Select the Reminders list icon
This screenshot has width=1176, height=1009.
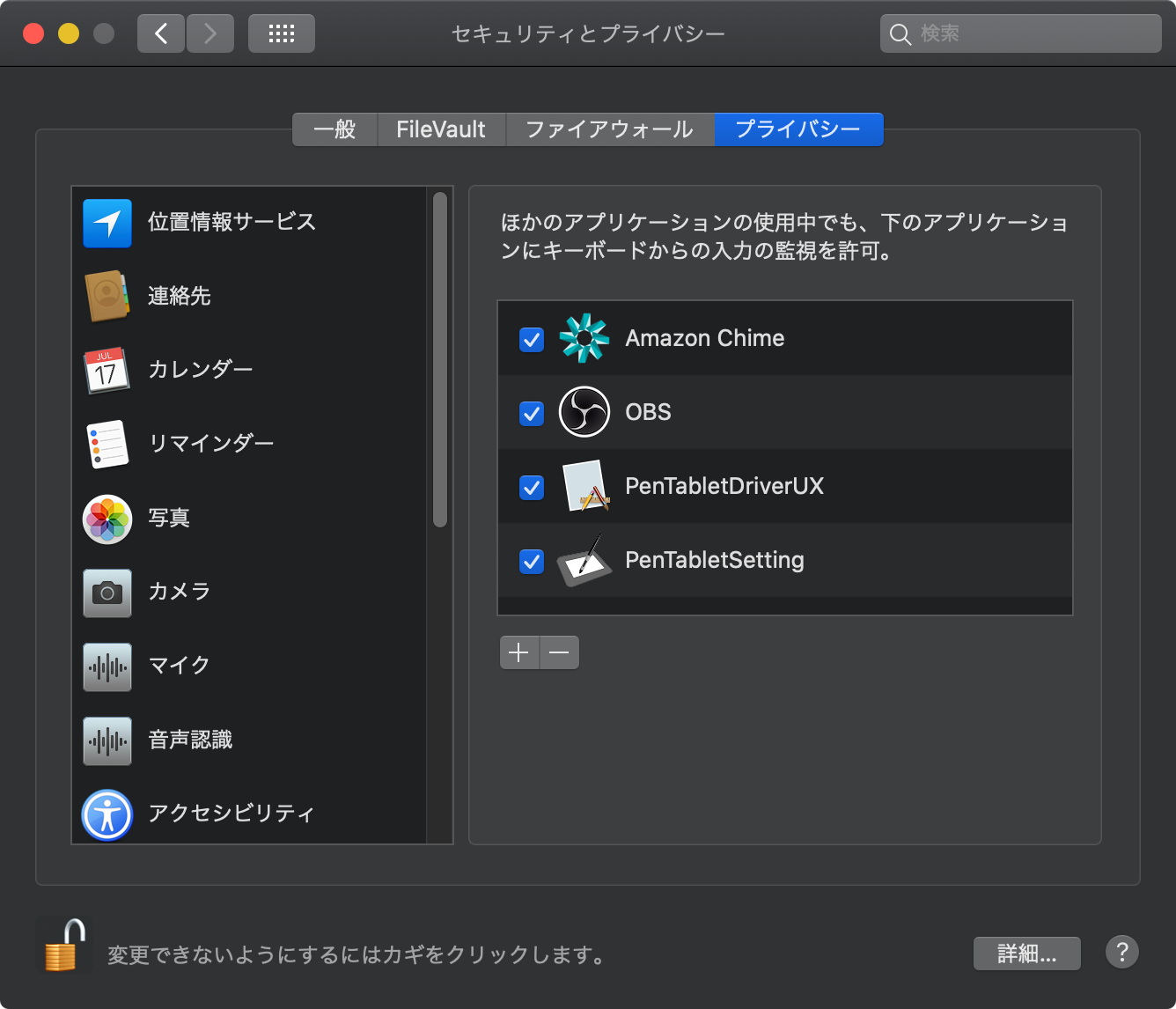tap(107, 445)
